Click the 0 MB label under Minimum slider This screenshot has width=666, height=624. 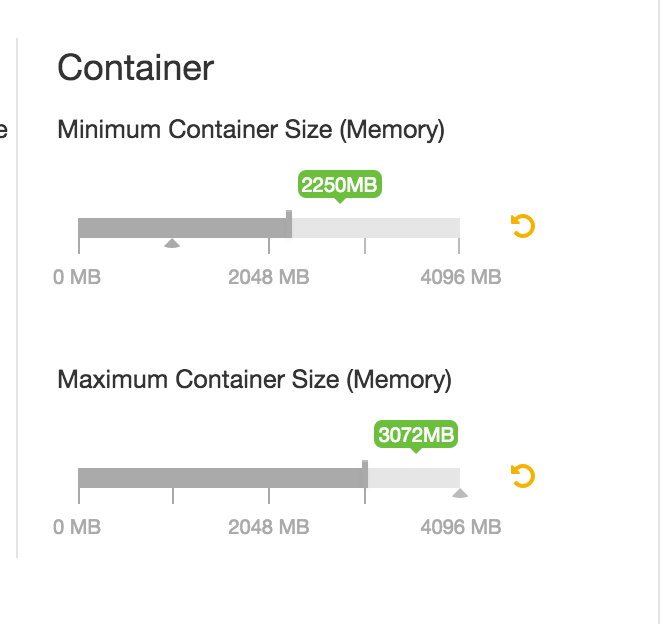77,277
